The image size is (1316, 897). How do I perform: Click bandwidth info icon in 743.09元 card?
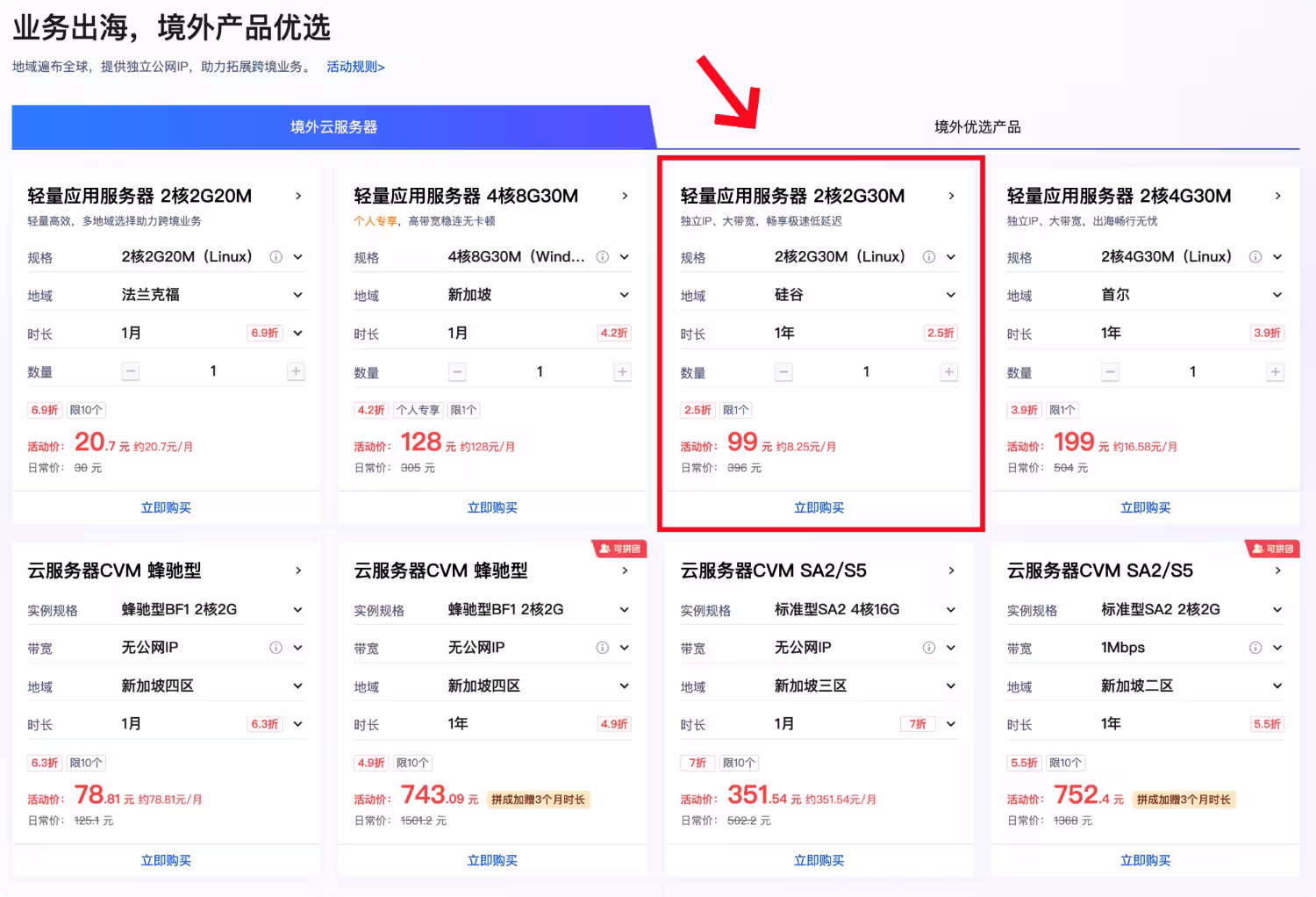602,648
